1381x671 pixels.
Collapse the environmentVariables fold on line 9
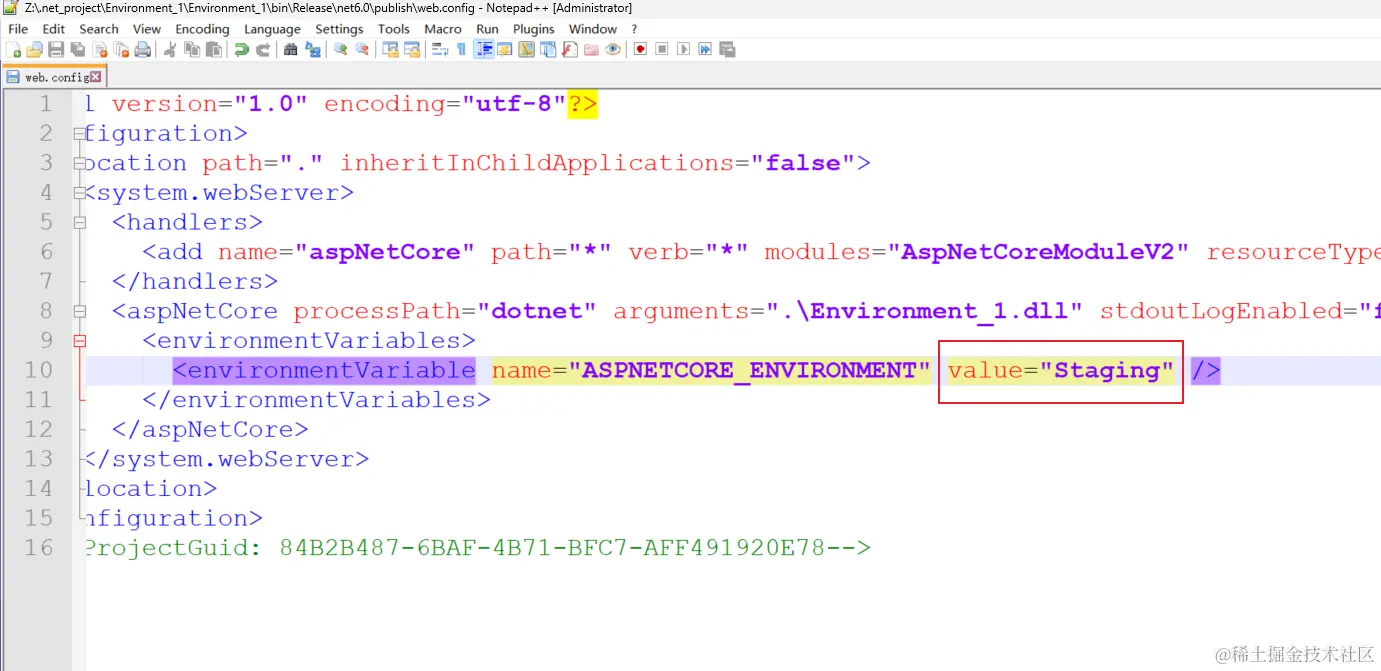coord(79,340)
